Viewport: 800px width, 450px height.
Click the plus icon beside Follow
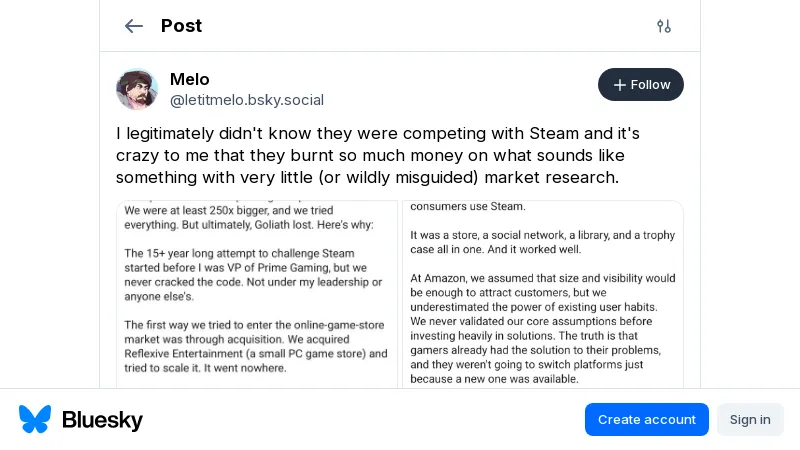tap(620, 85)
